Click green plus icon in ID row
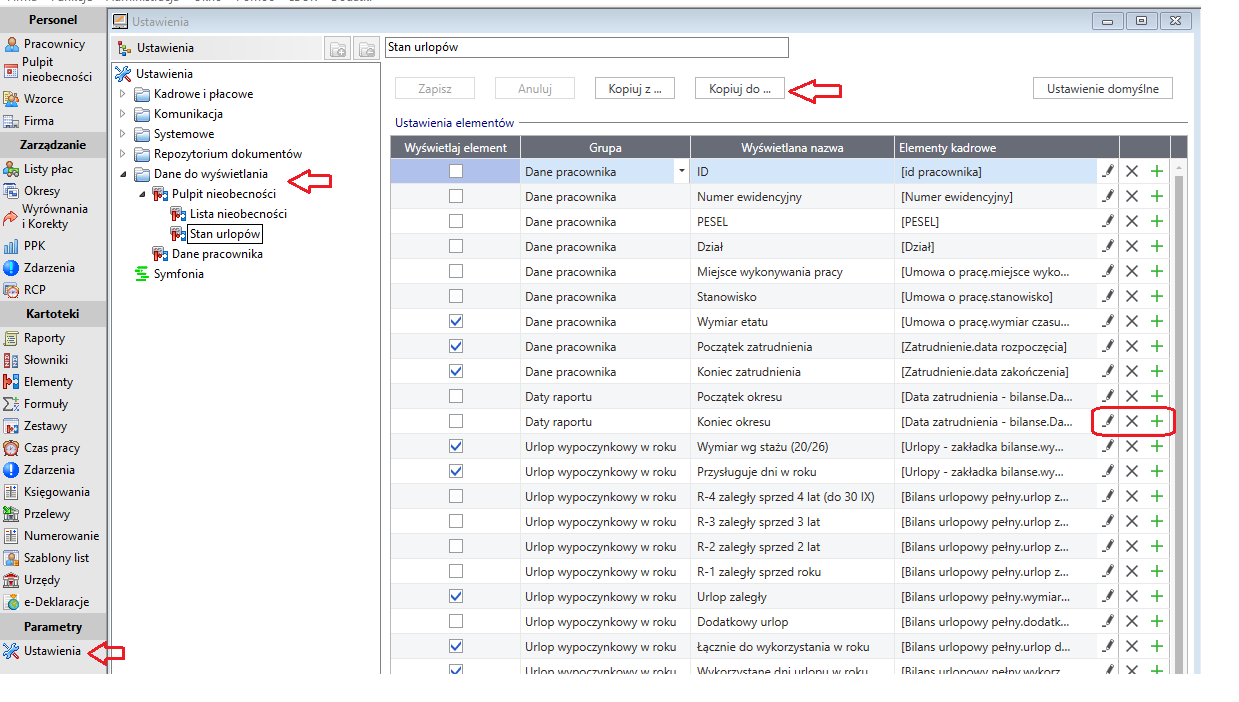Screen dimensions: 1239x702 coord(1157,171)
